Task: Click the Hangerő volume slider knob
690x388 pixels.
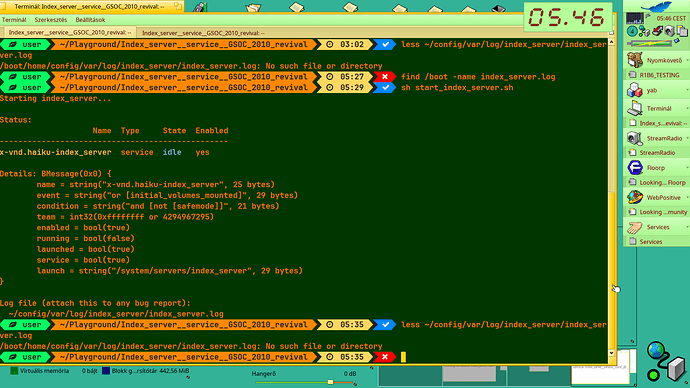Action: point(330,382)
